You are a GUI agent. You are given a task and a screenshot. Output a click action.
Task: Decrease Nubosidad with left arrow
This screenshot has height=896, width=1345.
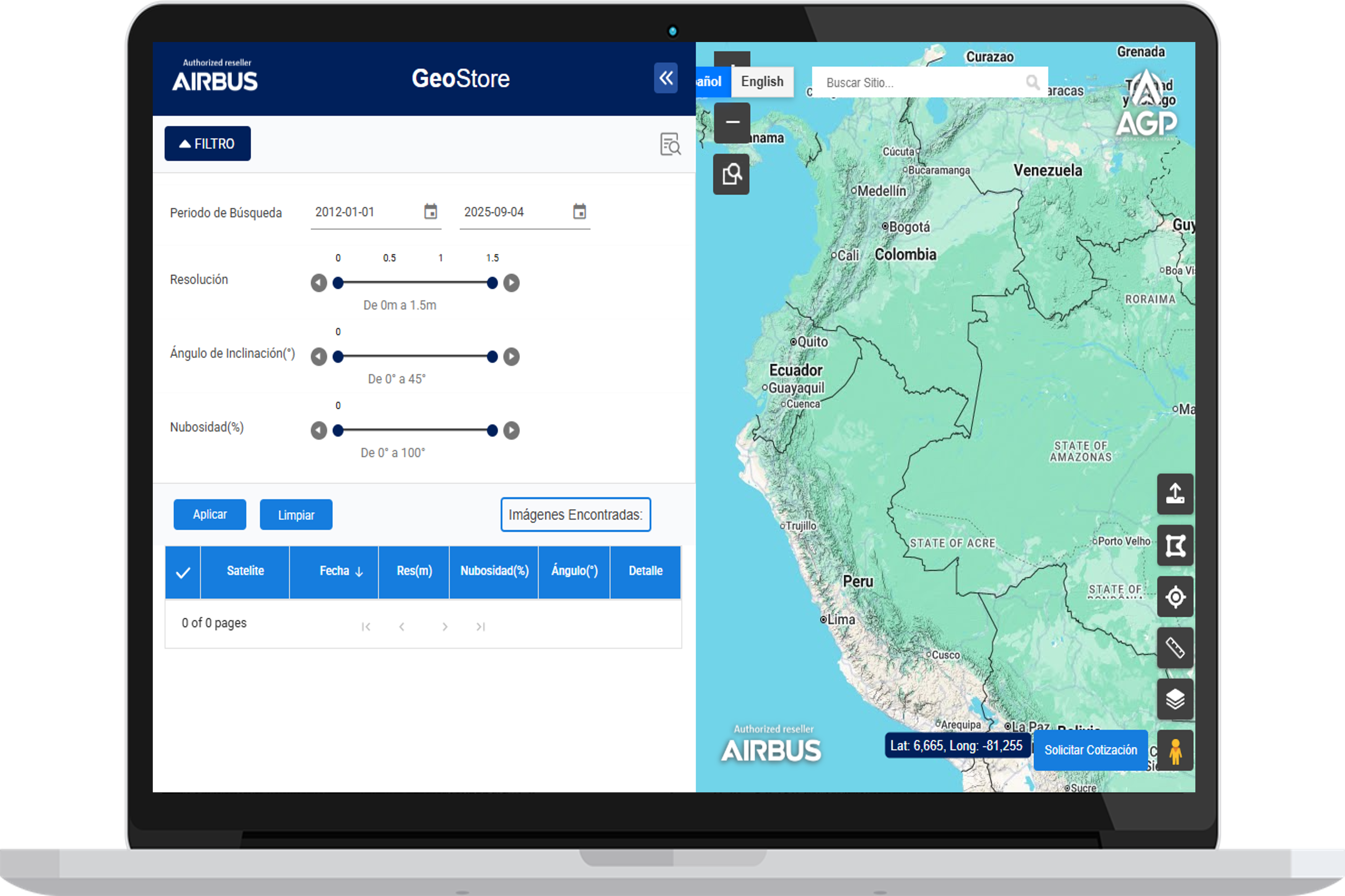tap(319, 430)
